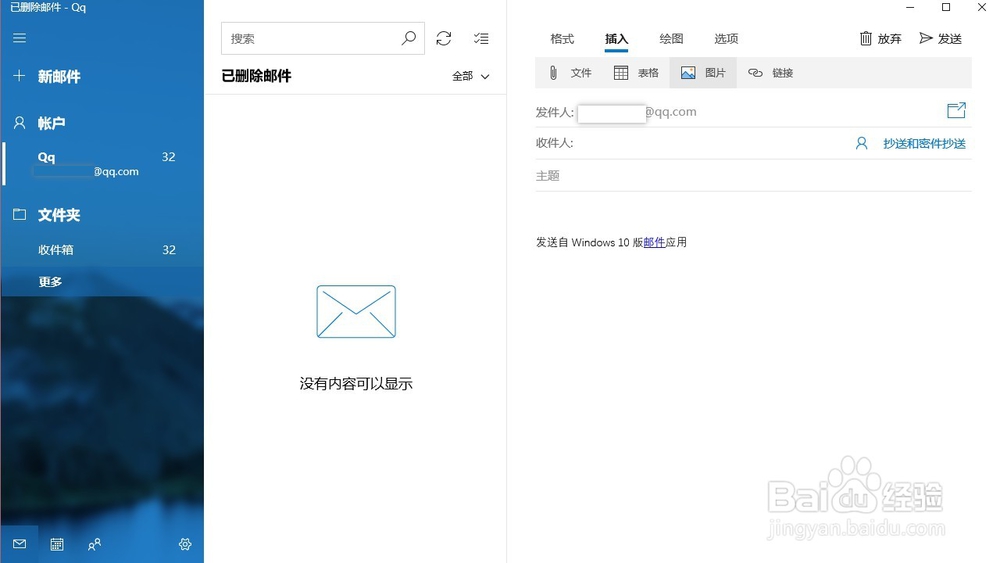The width and height of the screenshot is (1000, 563).
Task: Choose contacts with the person icon
Action: 862,143
